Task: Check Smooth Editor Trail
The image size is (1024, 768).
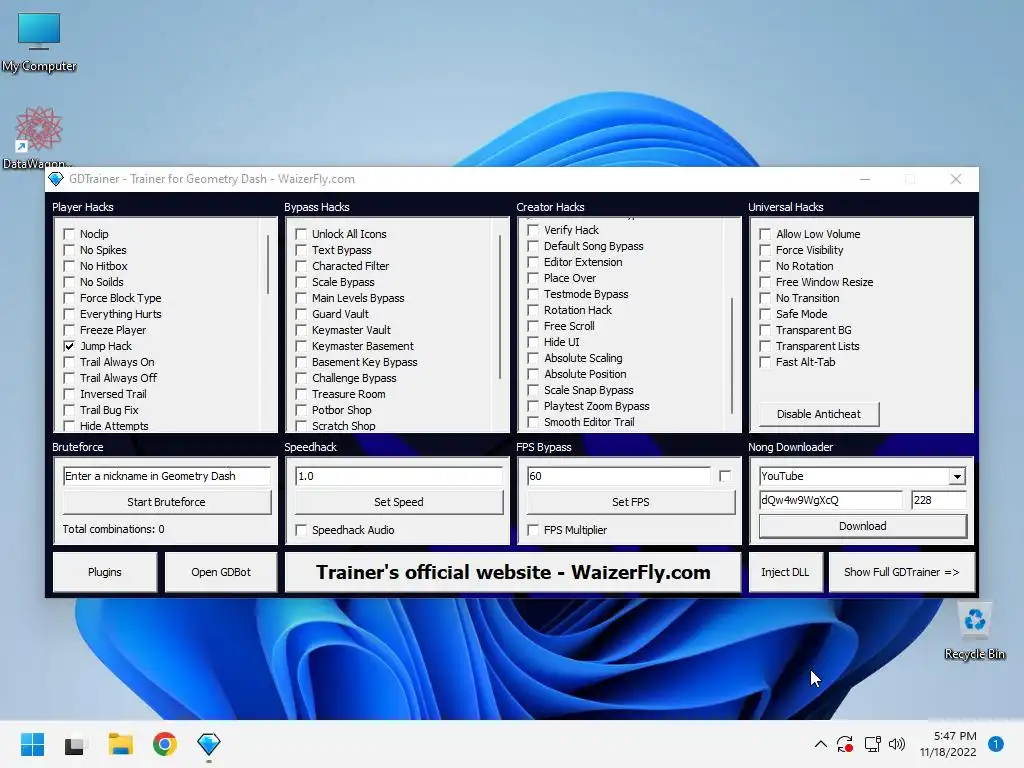Action: tap(533, 422)
